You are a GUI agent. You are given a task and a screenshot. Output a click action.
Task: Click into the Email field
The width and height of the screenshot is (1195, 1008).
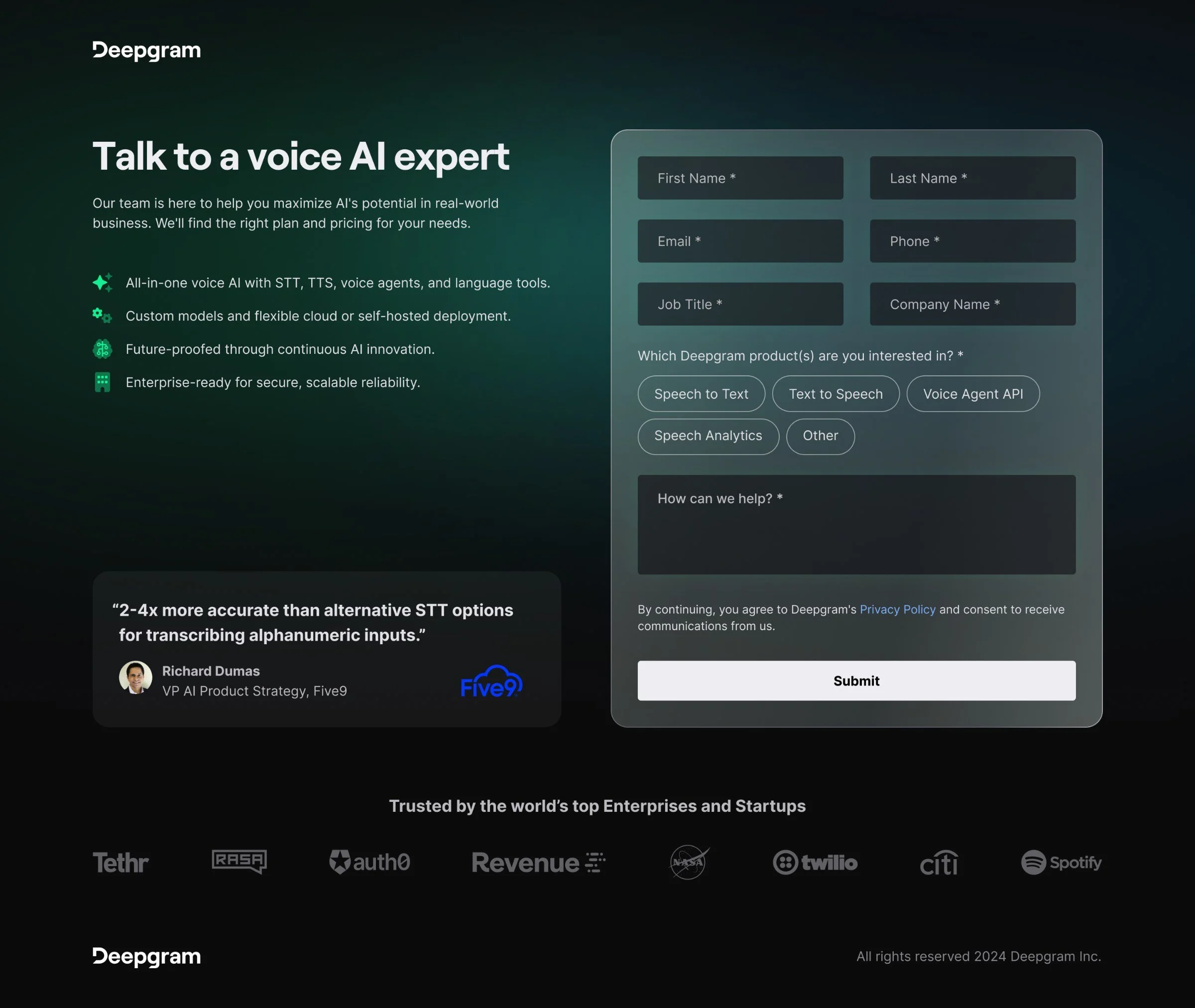tap(740, 241)
